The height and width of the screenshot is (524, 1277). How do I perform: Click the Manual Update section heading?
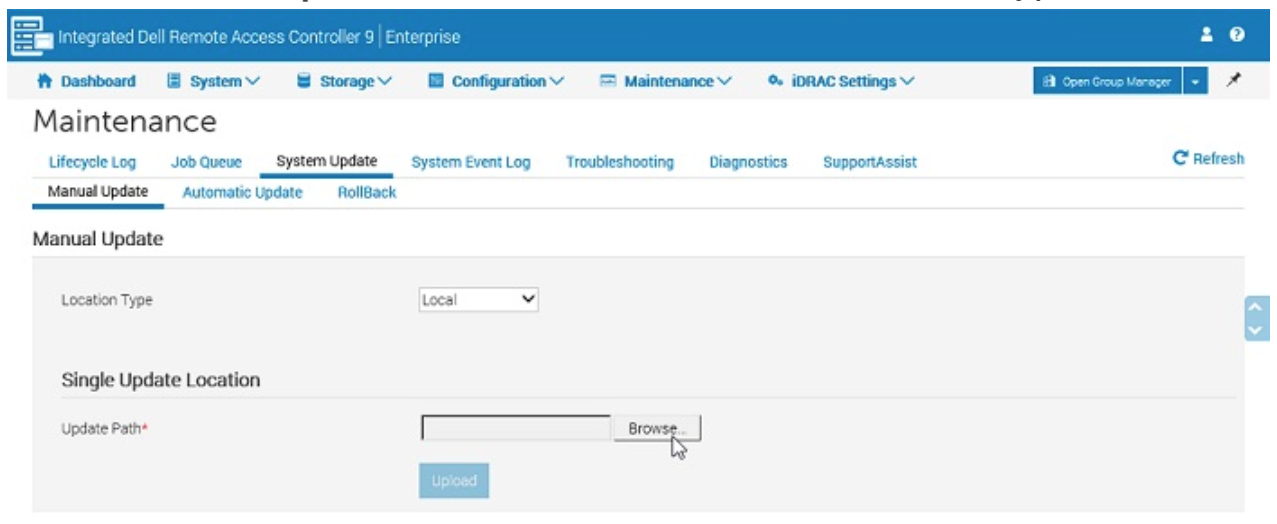click(x=98, y=239)
